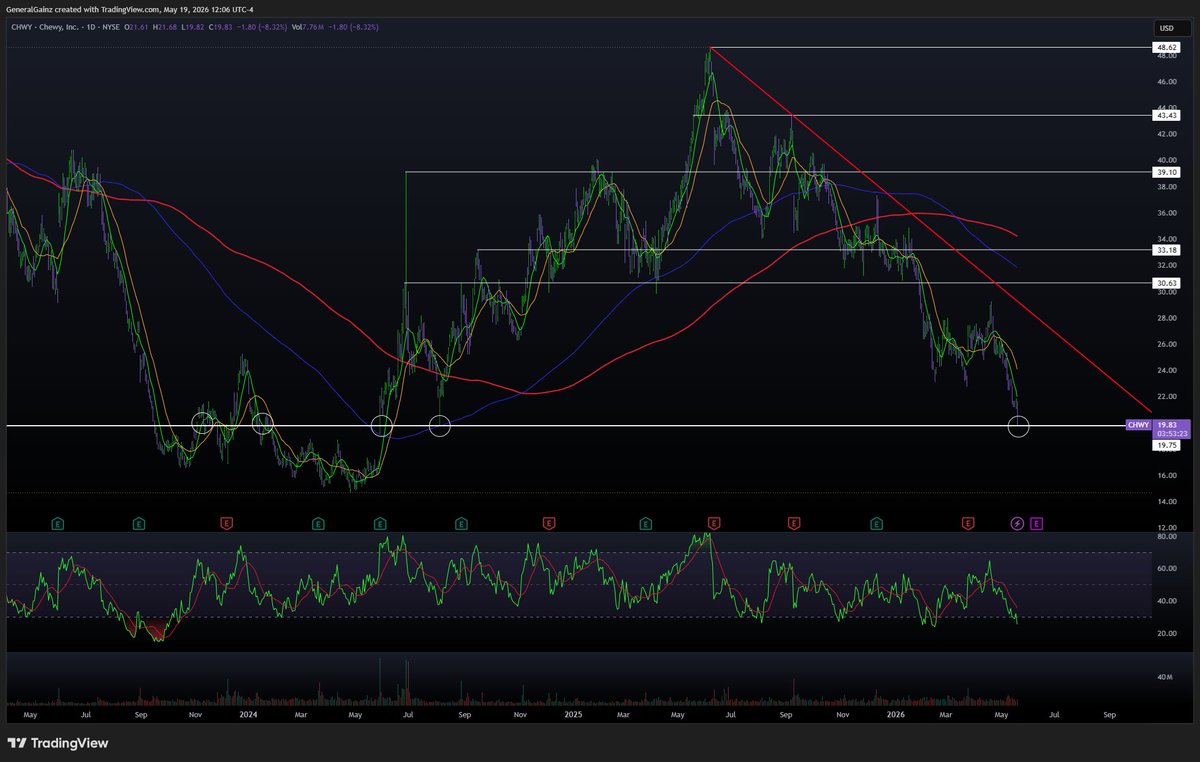Click the 30.63 price level label
The height and width of the screenshot is (762, 1200).
click(1166, 284)
